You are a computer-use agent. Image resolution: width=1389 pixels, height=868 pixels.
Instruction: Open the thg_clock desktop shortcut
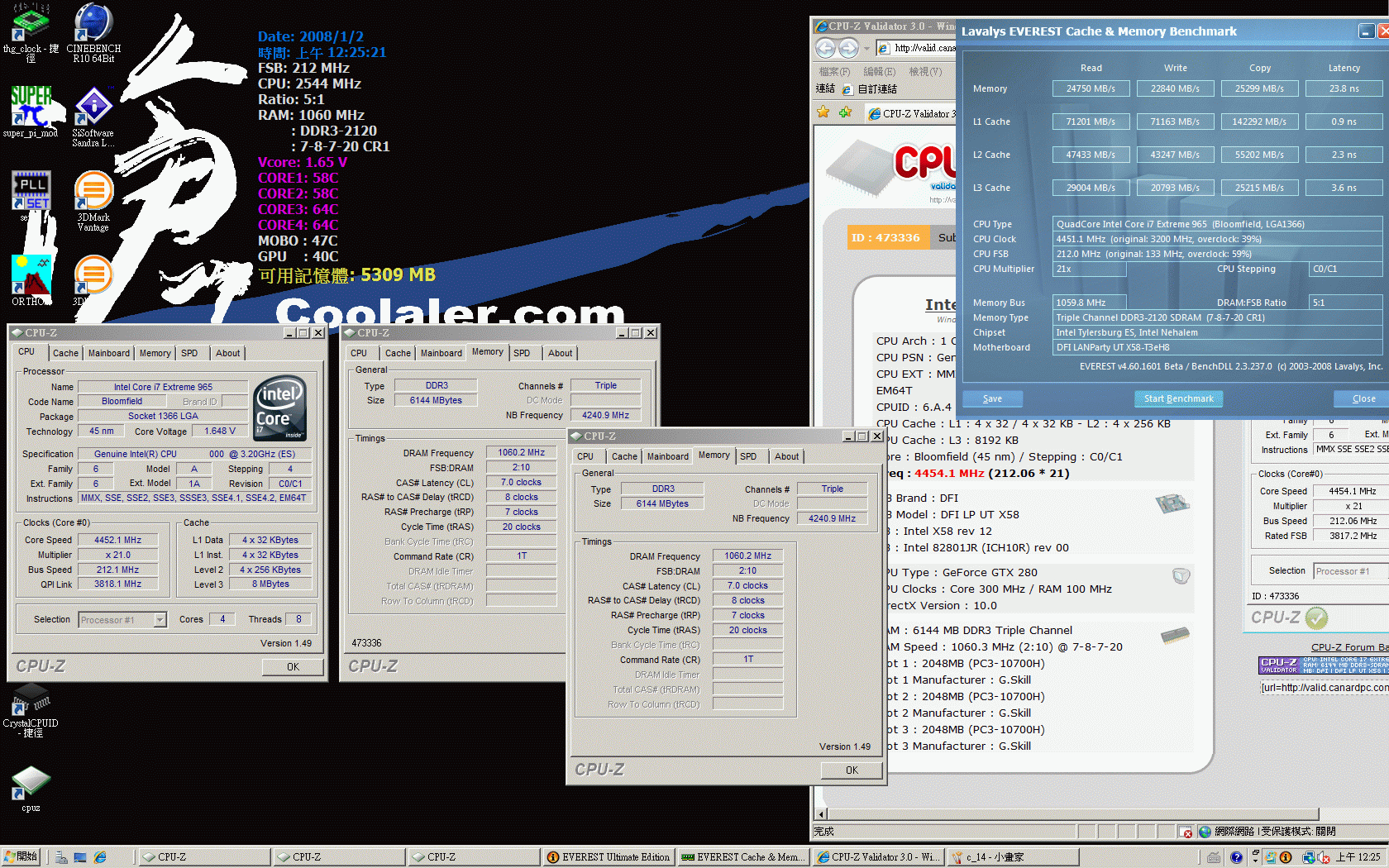coord(31,31)
